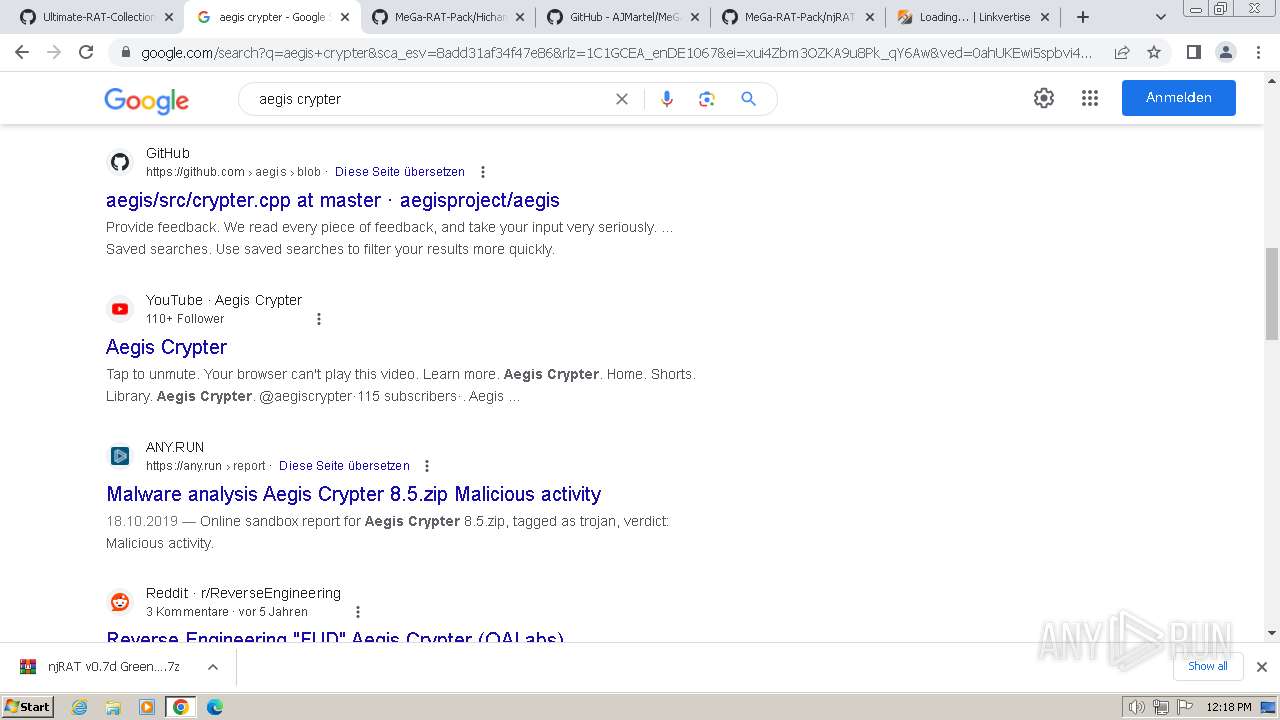
Task: Open Action Center flag in system tray
Action: (1183, 707)
